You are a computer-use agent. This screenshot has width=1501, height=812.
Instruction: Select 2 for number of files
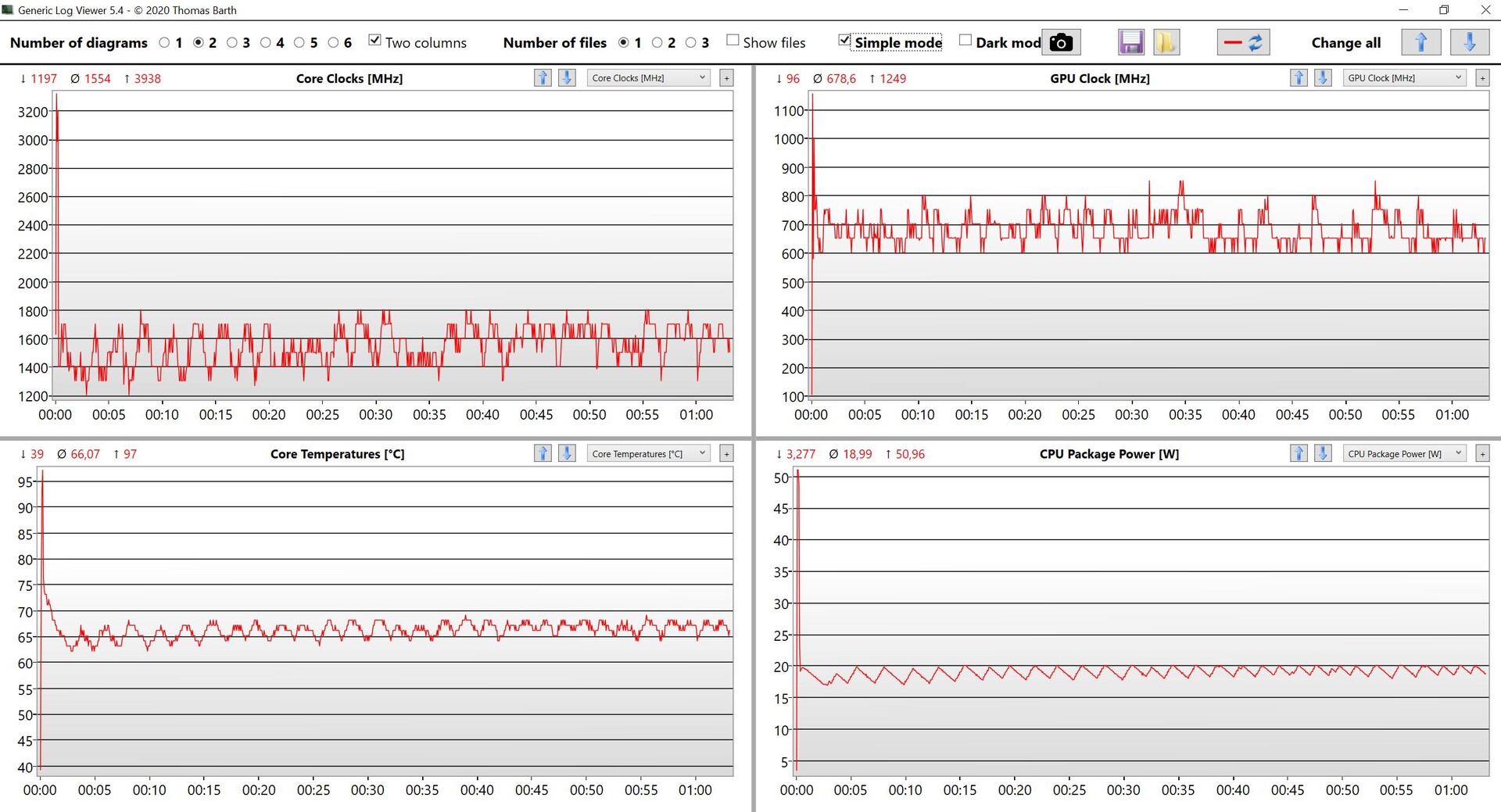point(657,43)
